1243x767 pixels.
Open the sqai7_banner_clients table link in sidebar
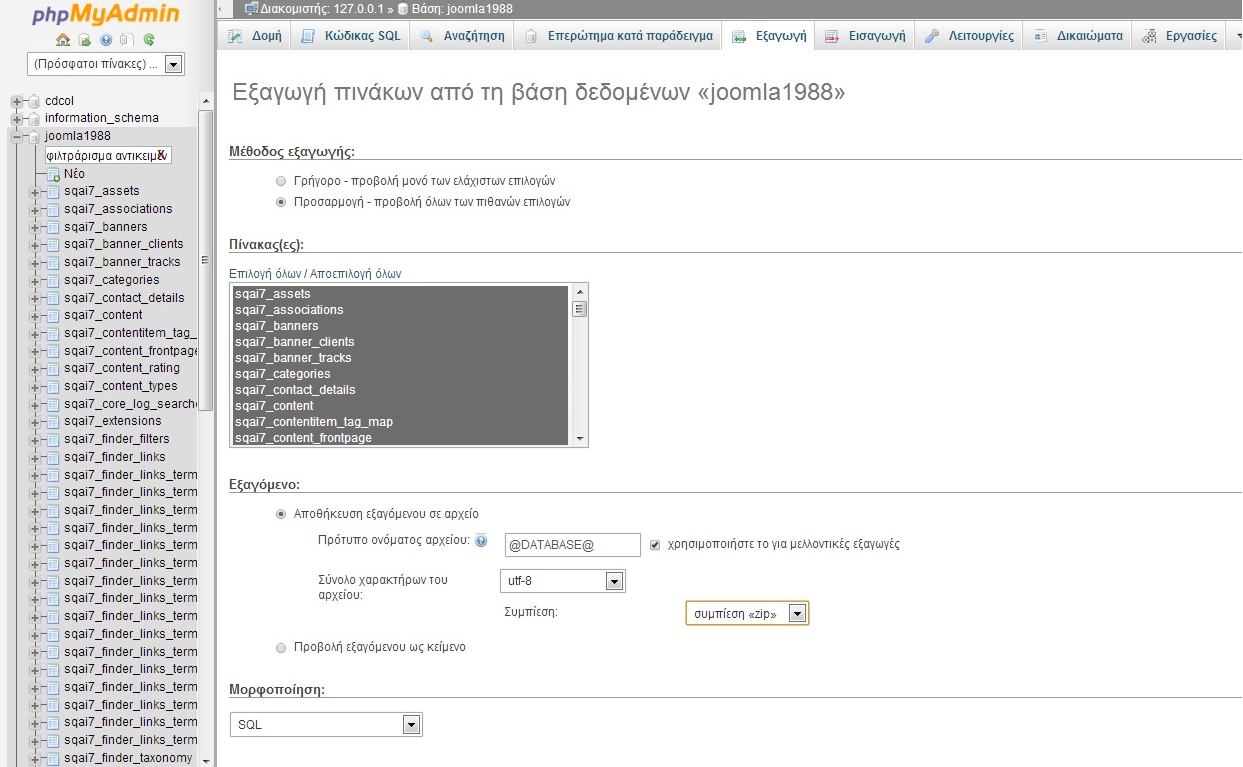[x=124, y=244]
